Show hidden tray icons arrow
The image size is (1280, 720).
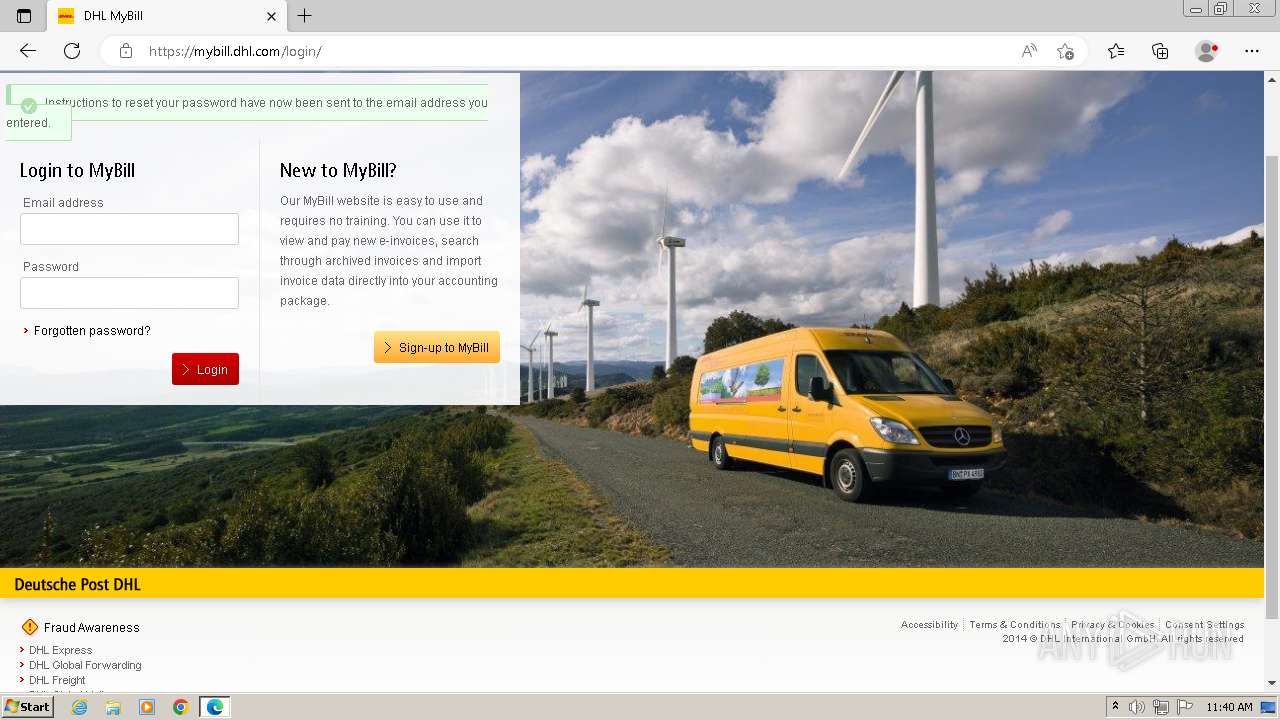click(x=1115, y=707)
